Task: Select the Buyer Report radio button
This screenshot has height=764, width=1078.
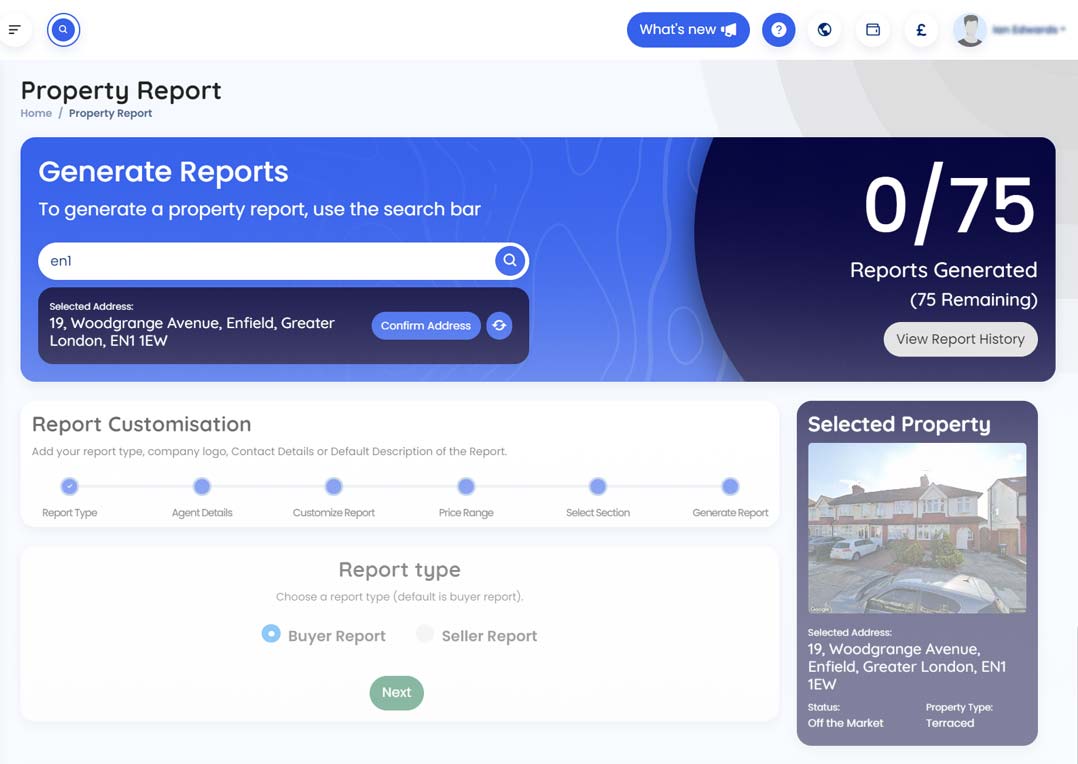Action: coord(271,633)
